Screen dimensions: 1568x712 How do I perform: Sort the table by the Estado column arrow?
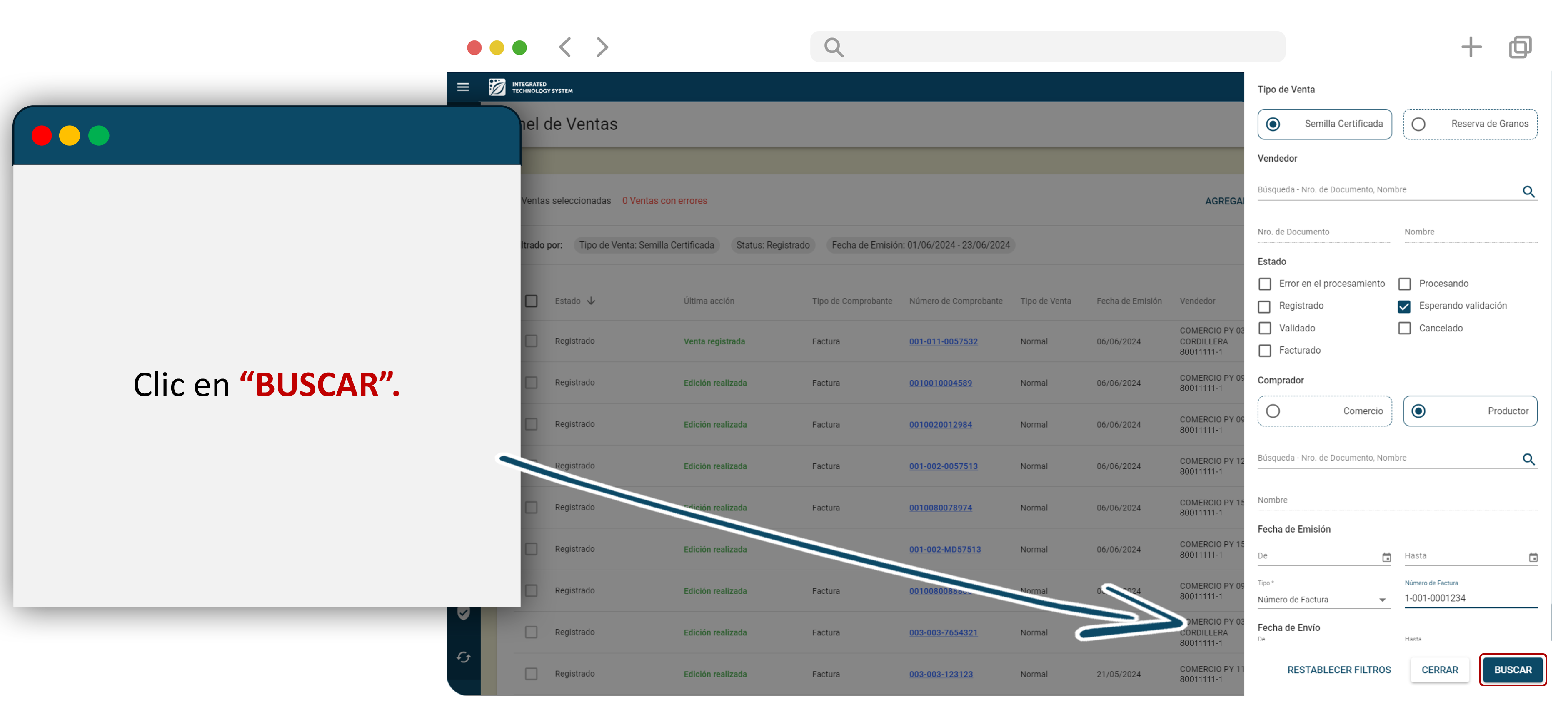pyautogui.click(x=591, y=301)
